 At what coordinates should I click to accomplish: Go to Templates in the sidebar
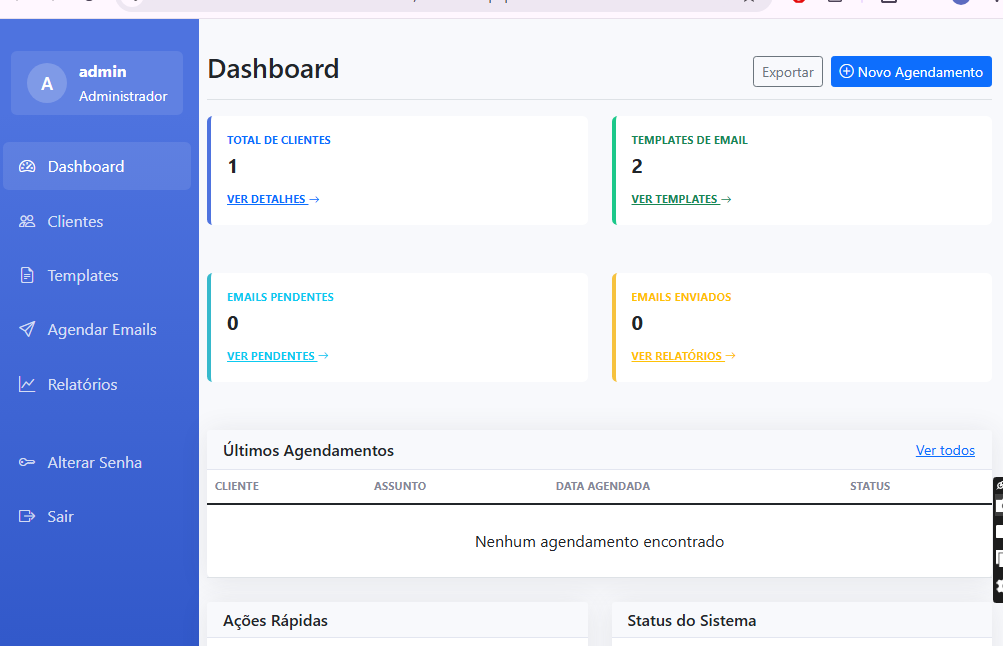83,276
